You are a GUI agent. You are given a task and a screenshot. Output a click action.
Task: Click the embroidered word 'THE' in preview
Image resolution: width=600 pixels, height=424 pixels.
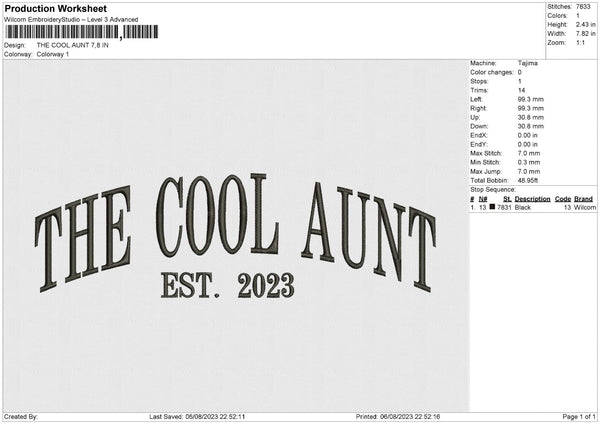83,239
